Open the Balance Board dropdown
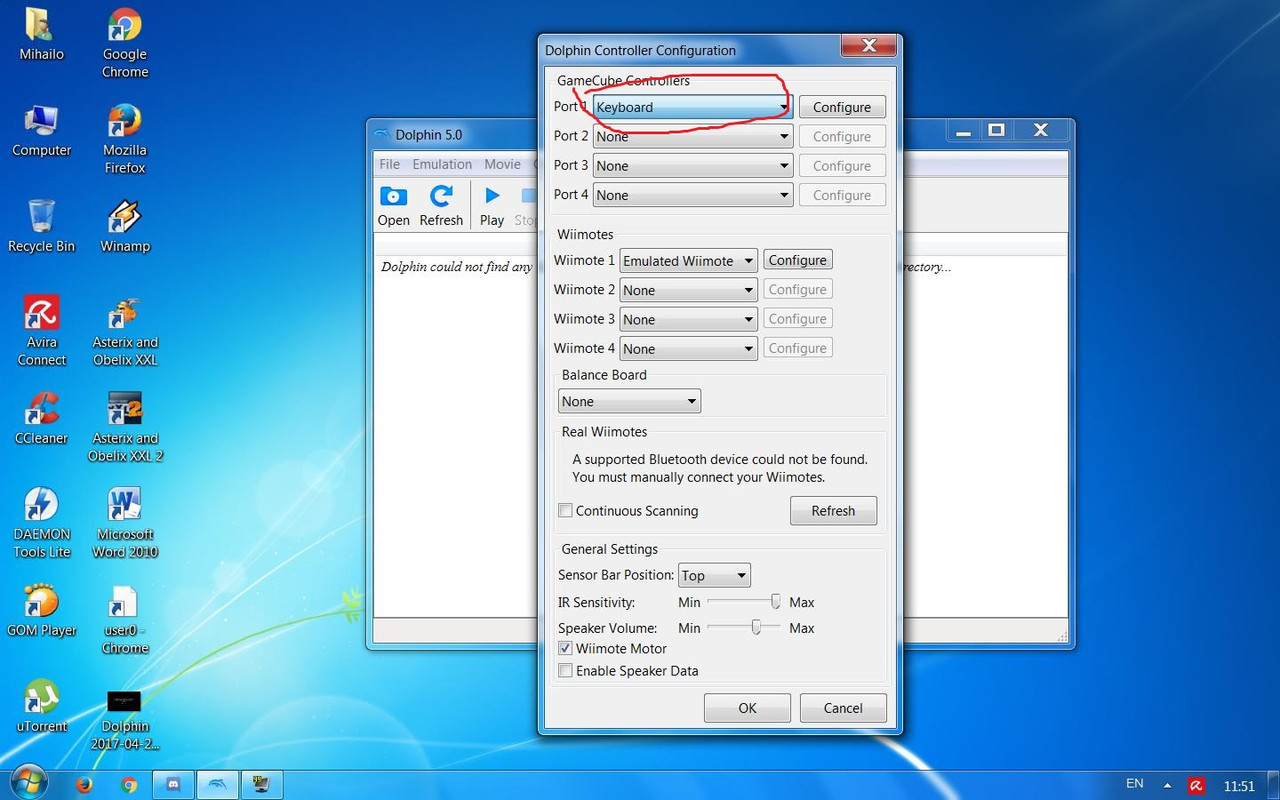This screenshot has height=800, width=1280. [x=629, y=401]
